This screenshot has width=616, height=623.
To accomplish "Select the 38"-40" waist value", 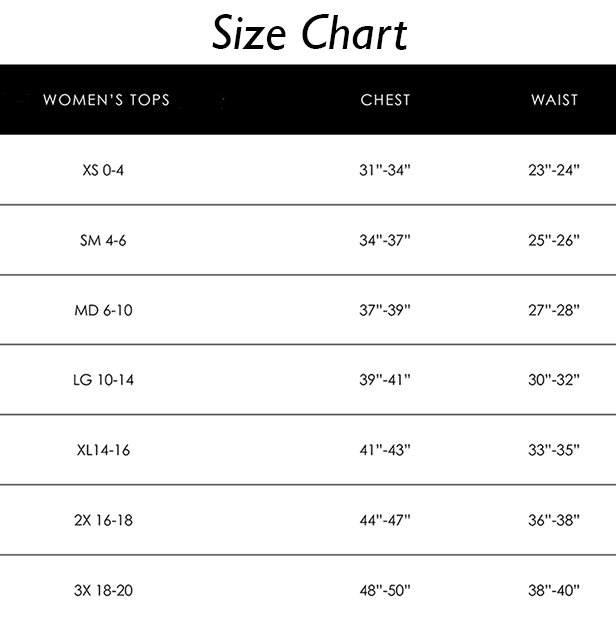I will [554, 590].
